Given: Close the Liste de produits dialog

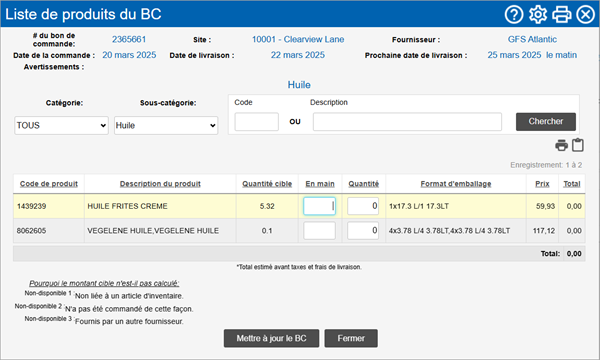Looking at the screenshot, I should click(x=585, y=15).
